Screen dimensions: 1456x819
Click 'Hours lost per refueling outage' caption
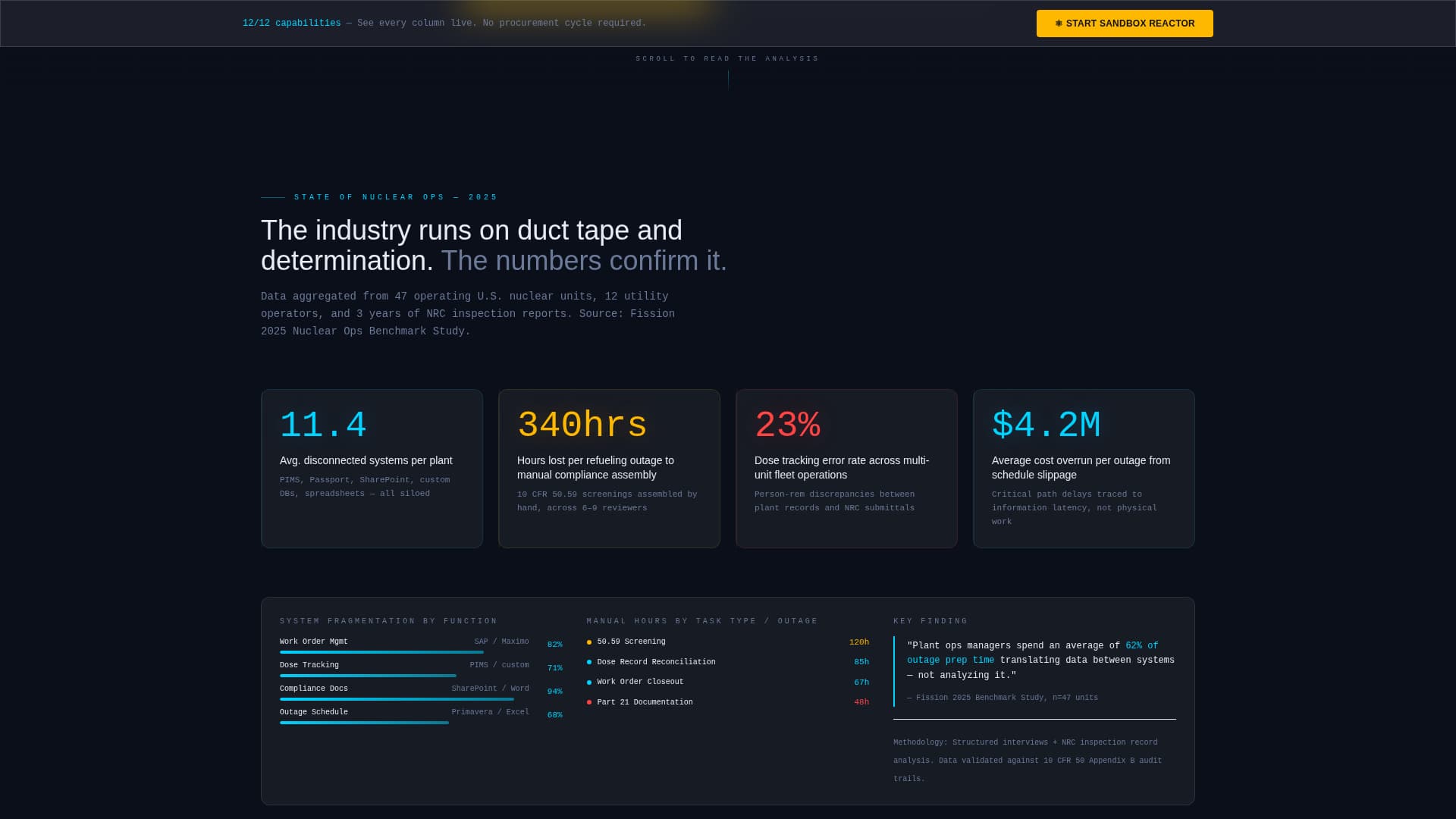[x=595, y=468]
